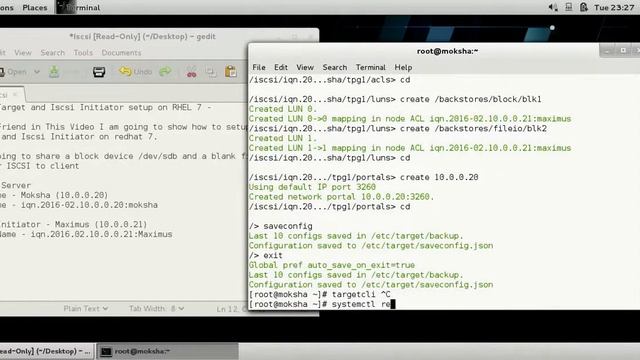Open the Plain Text language dropdown
This screenshot has height=360, width=640.
tap(86, 309)
